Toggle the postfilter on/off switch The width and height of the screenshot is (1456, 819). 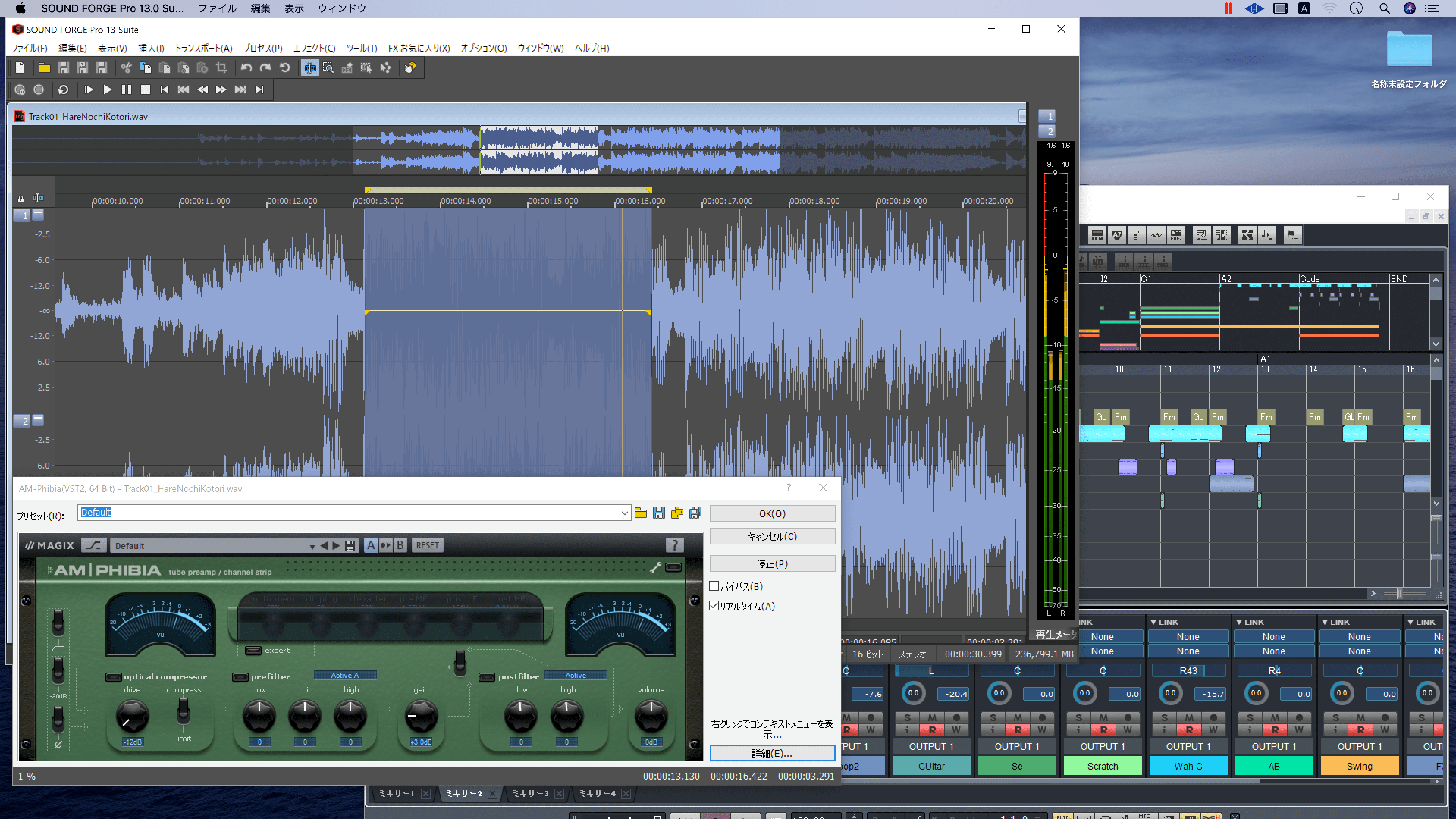486,676
